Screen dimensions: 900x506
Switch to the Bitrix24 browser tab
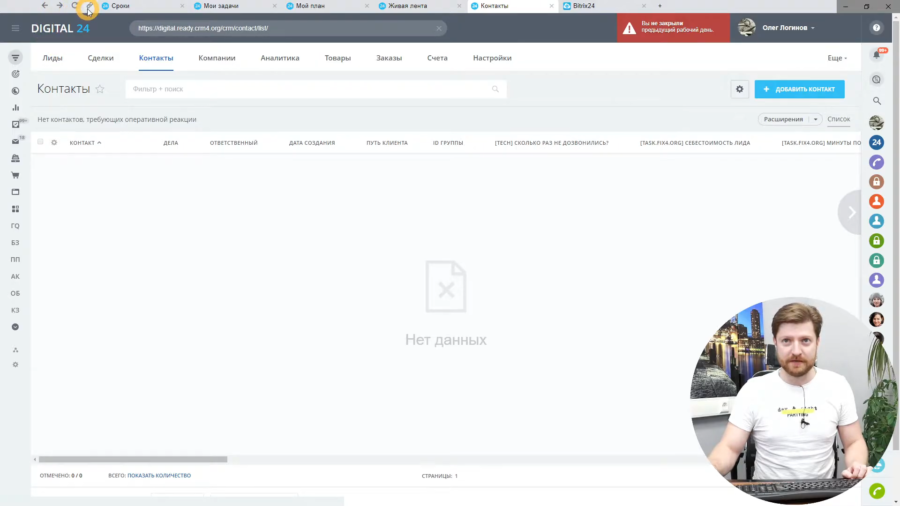606,6
